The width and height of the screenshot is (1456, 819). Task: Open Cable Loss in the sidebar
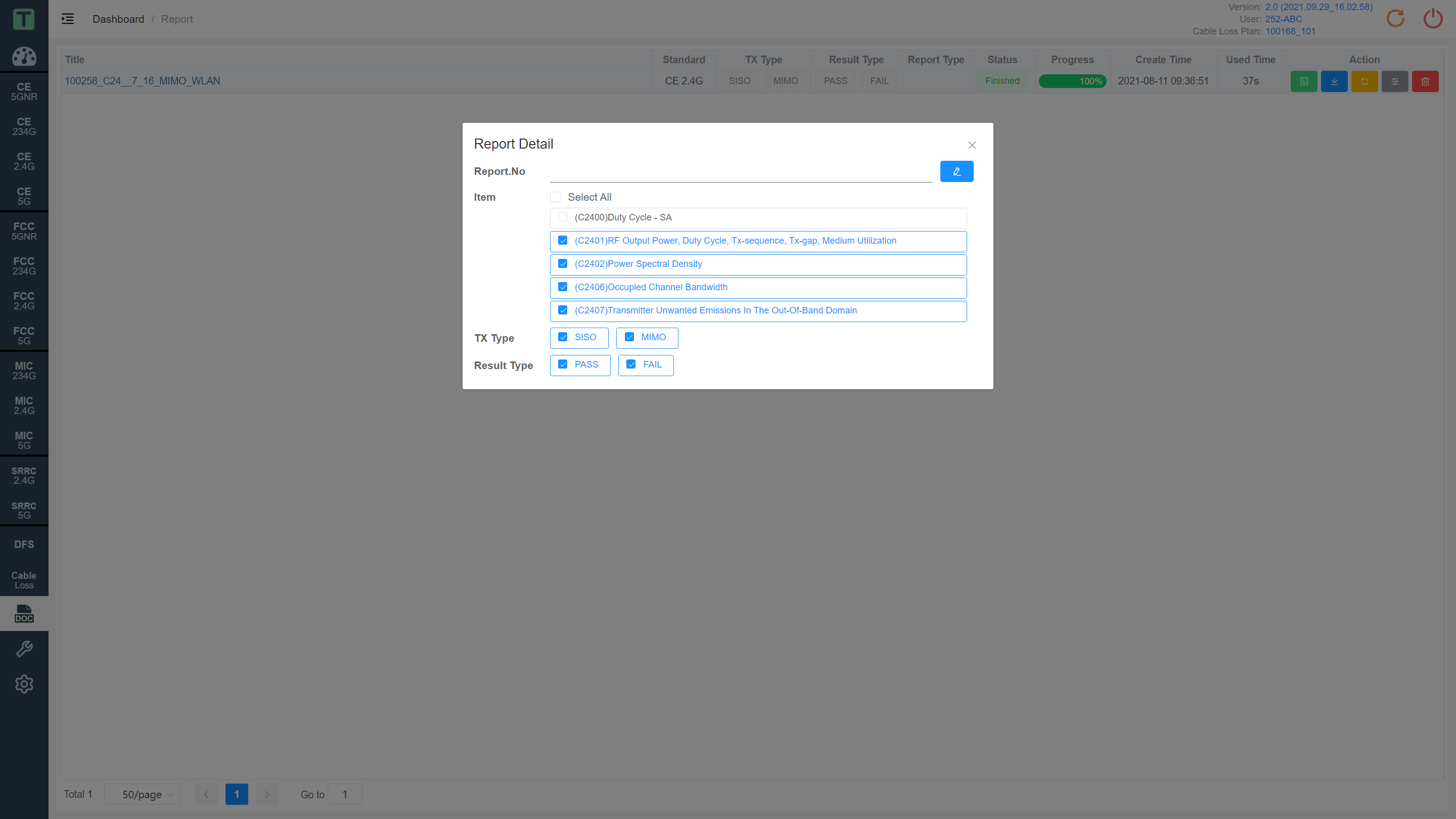[x=24, y=580]
